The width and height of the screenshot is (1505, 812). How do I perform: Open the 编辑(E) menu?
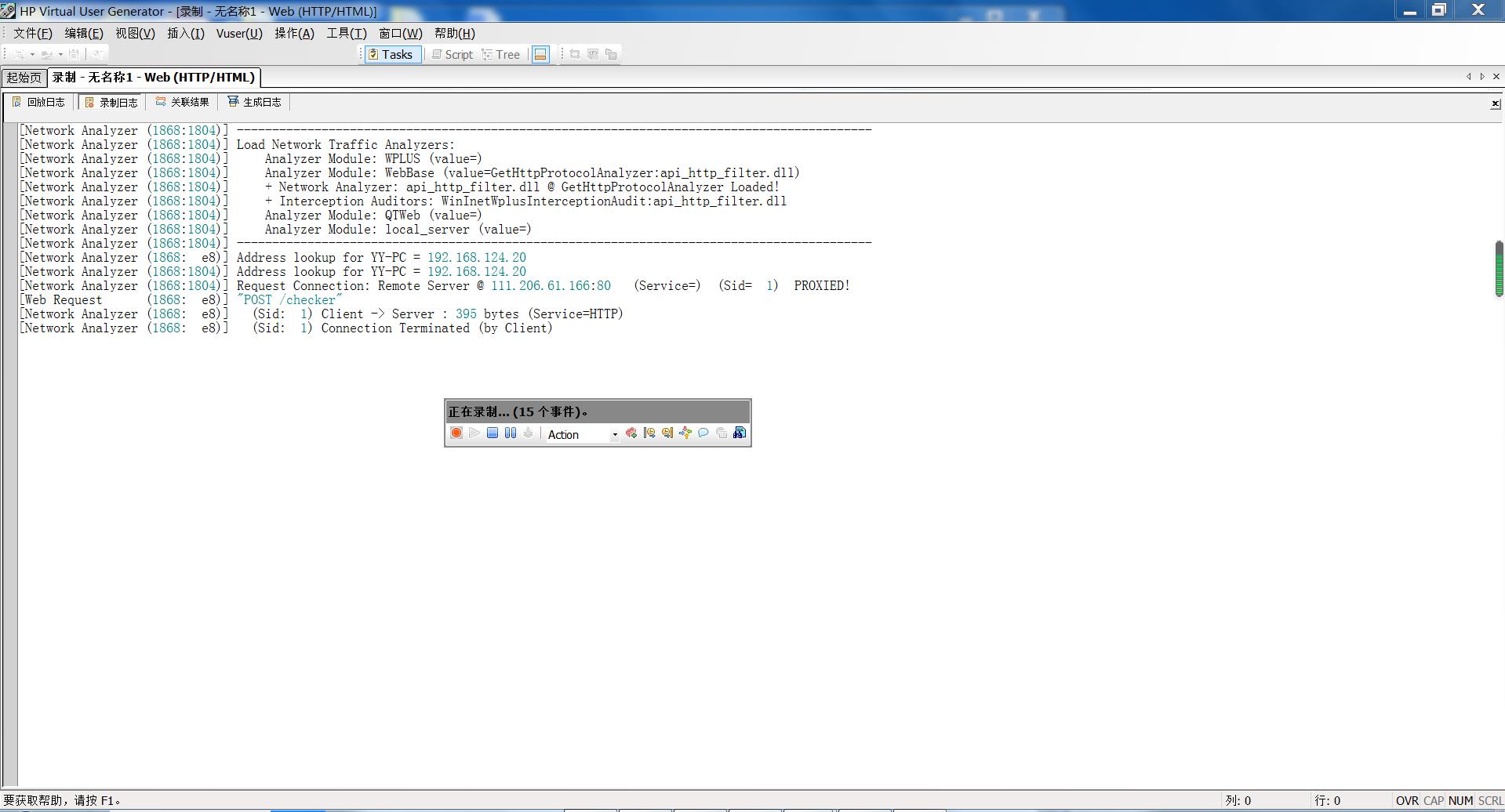[84, 33]
